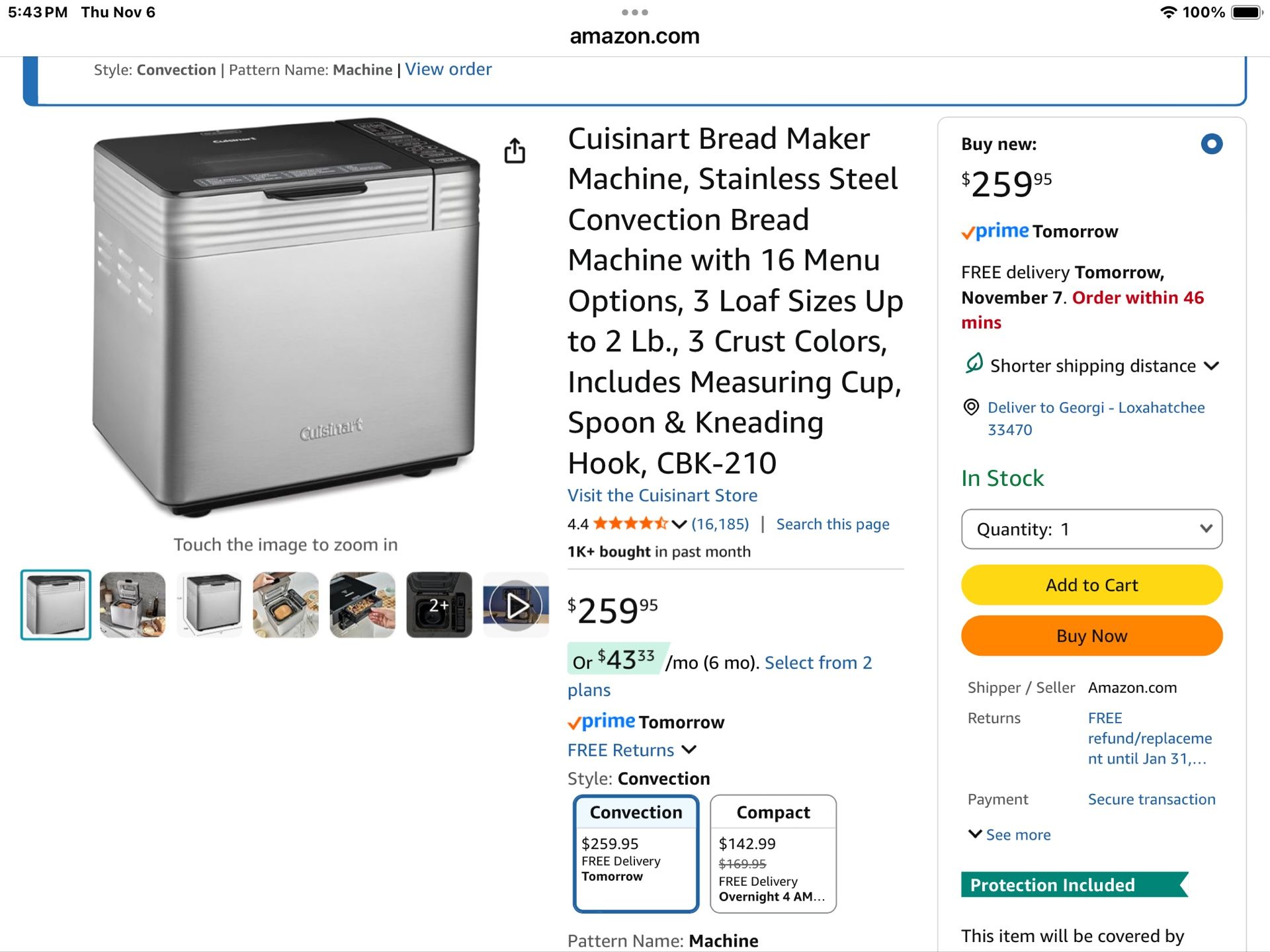Open the Quantity dropdown
The width and height of the screenshot is (1270, 952).
(1091, 529)
